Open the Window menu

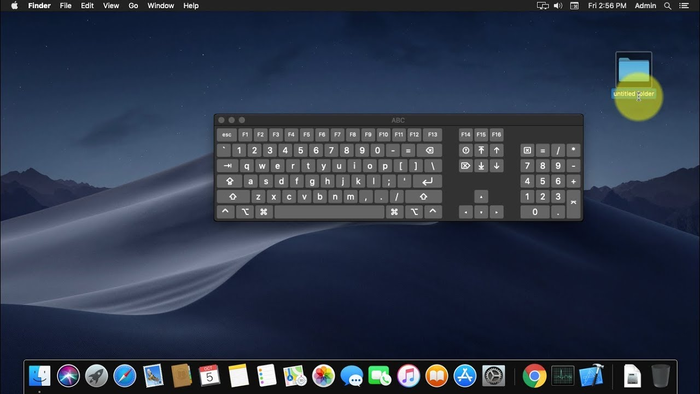[160, 6]
